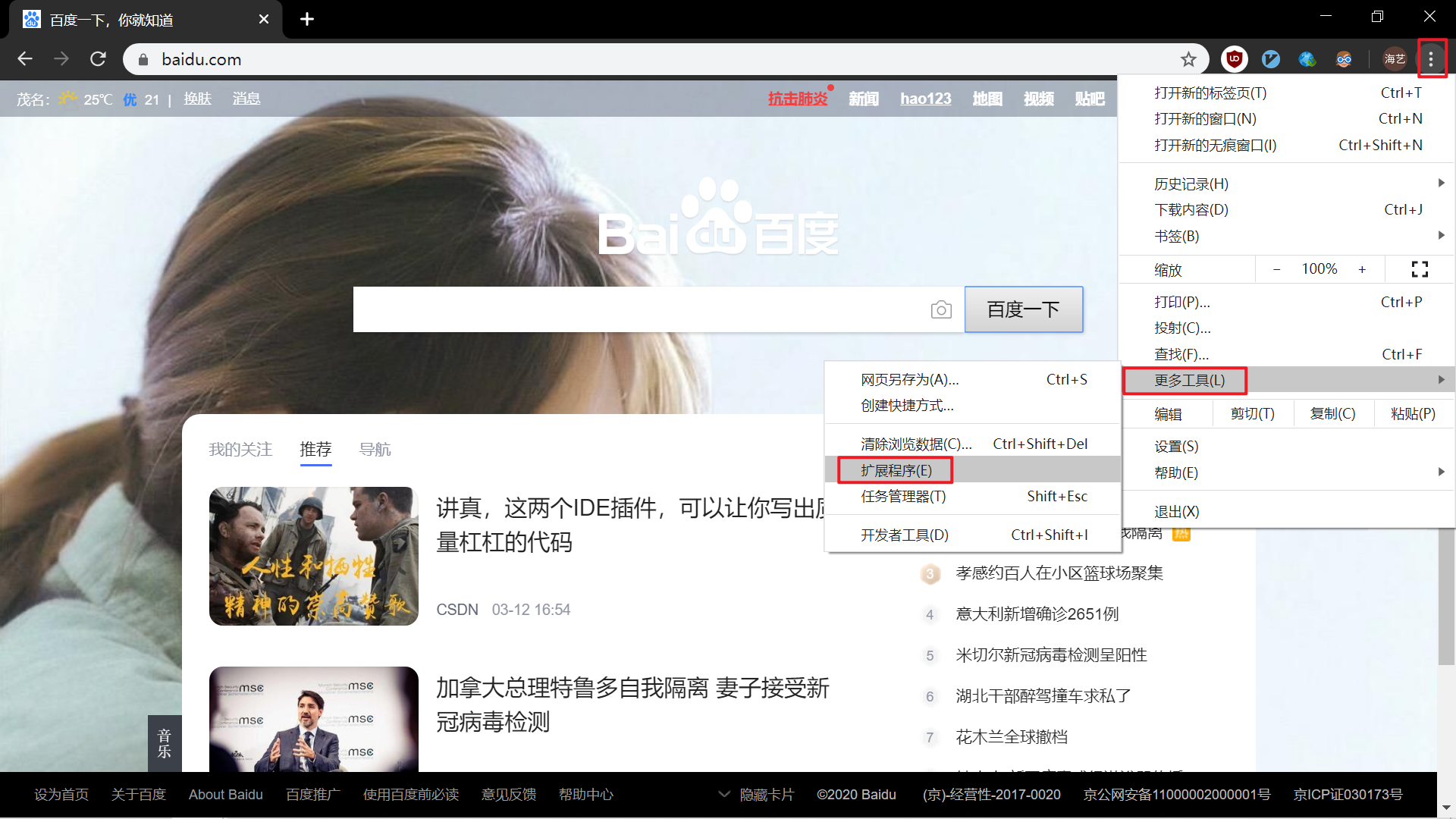The height and width of the screenshot is (819, 1456).
Task: Click 粘贴(P) in edit row
Action: tap(1414, 414)
